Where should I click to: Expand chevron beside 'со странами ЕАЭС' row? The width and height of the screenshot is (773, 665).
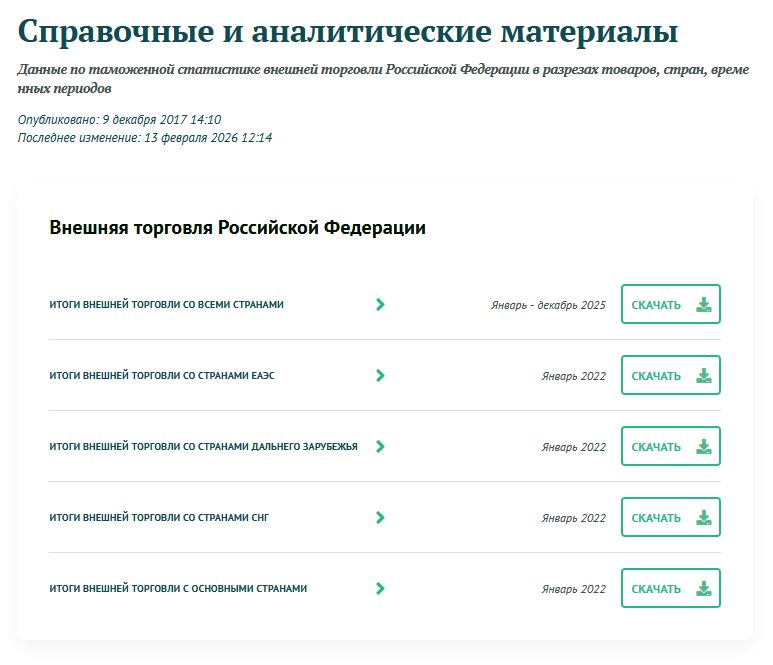point(380,376)
